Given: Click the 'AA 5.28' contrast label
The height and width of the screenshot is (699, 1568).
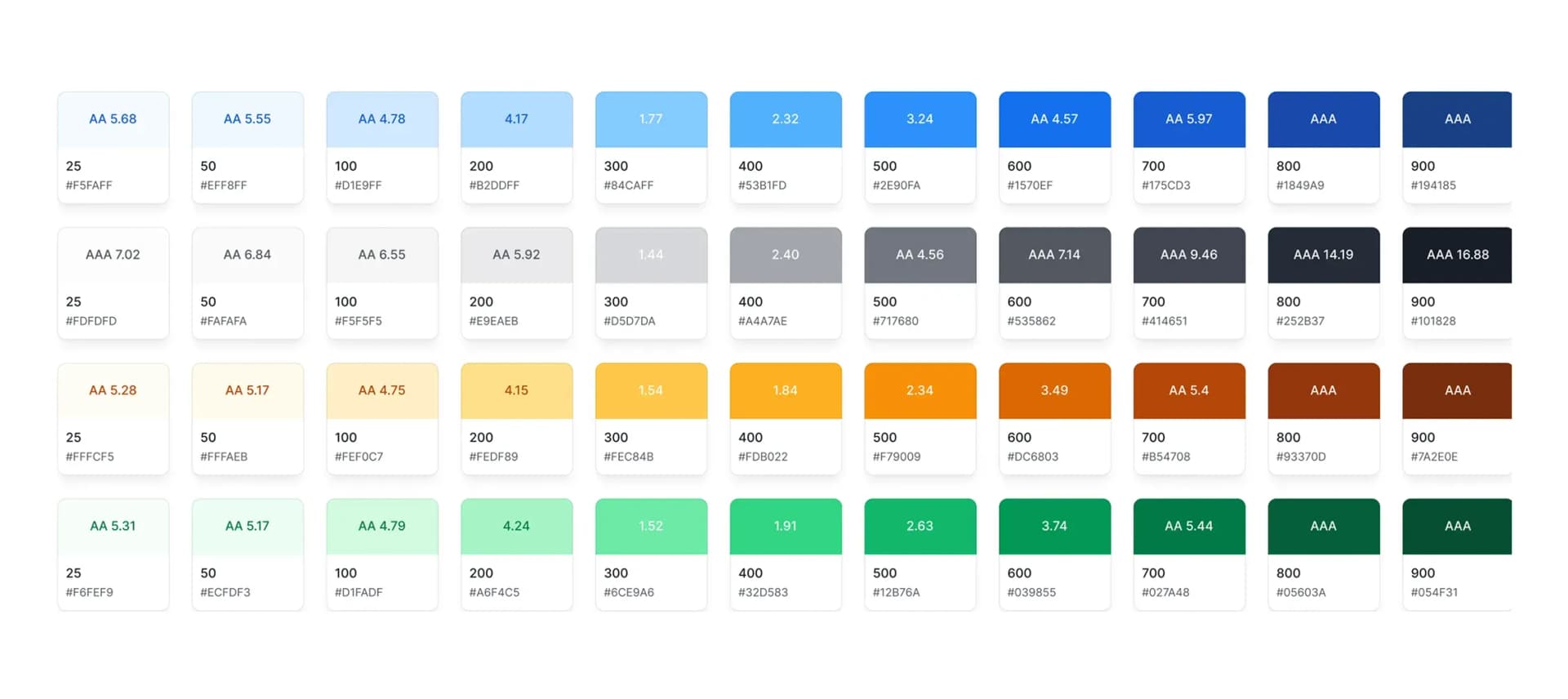Looking at the screenshot, I should coord(113,390).
